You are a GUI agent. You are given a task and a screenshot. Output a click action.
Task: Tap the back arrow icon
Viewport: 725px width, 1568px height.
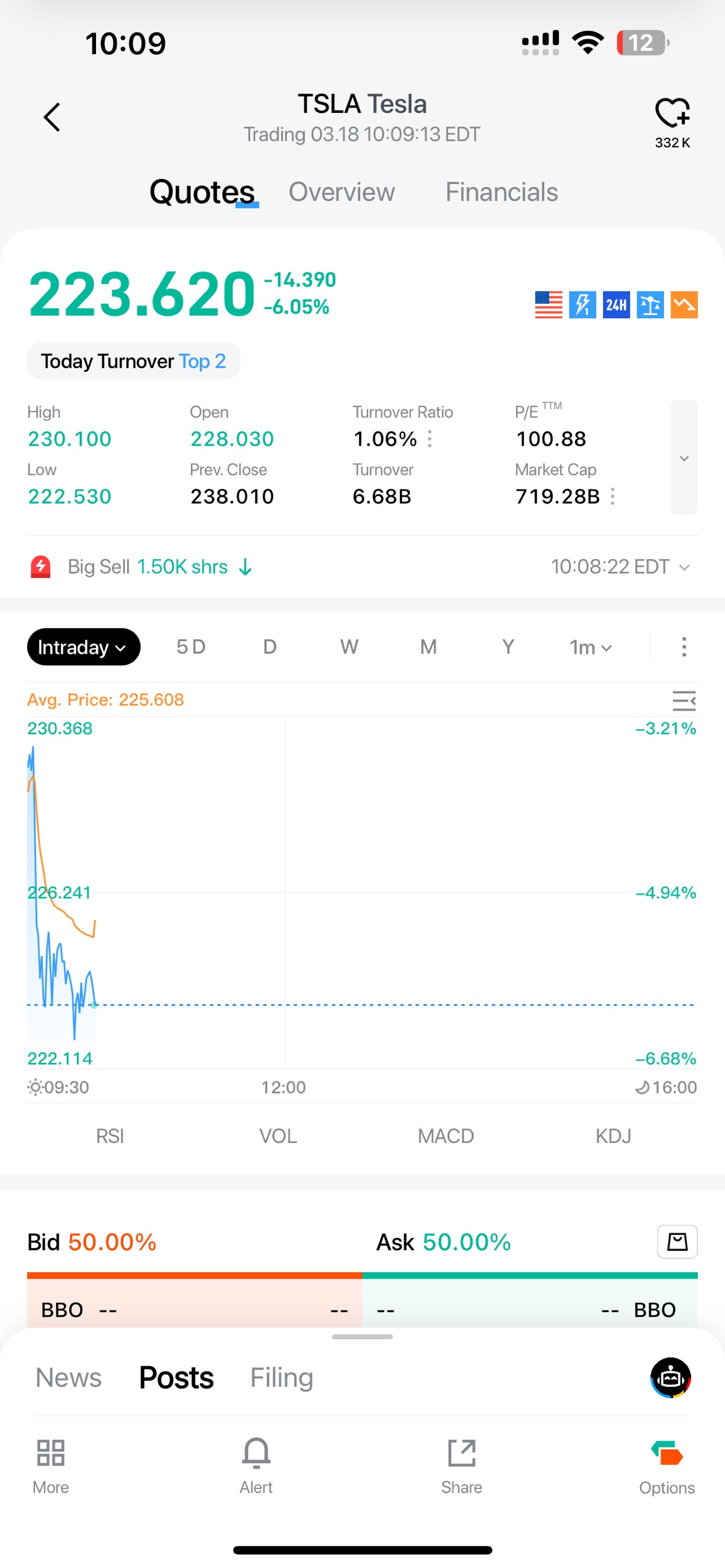point(52,117)
